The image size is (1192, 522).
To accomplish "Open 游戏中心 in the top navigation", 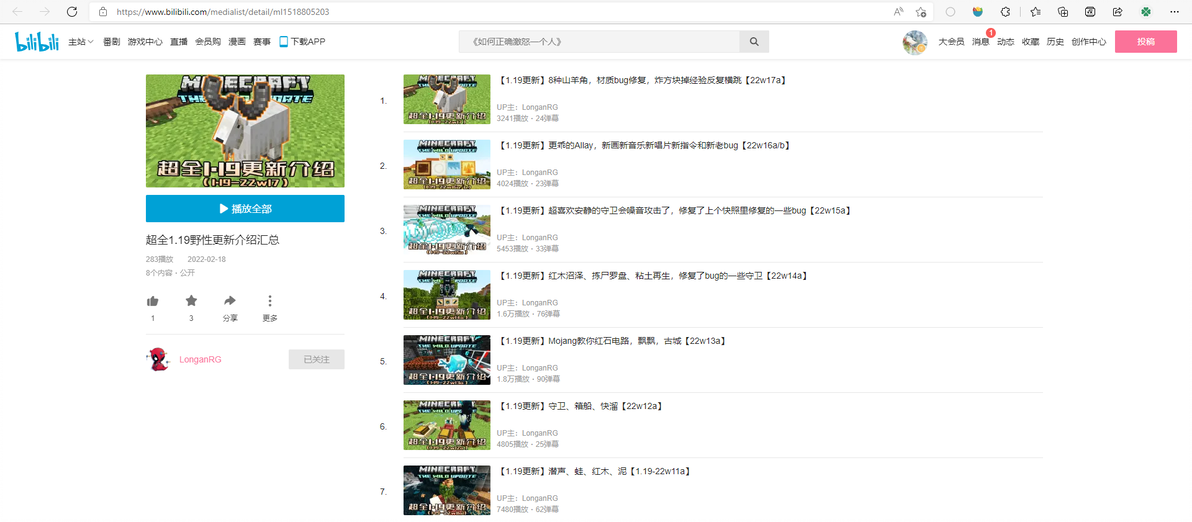I will (x=144, y=42).
